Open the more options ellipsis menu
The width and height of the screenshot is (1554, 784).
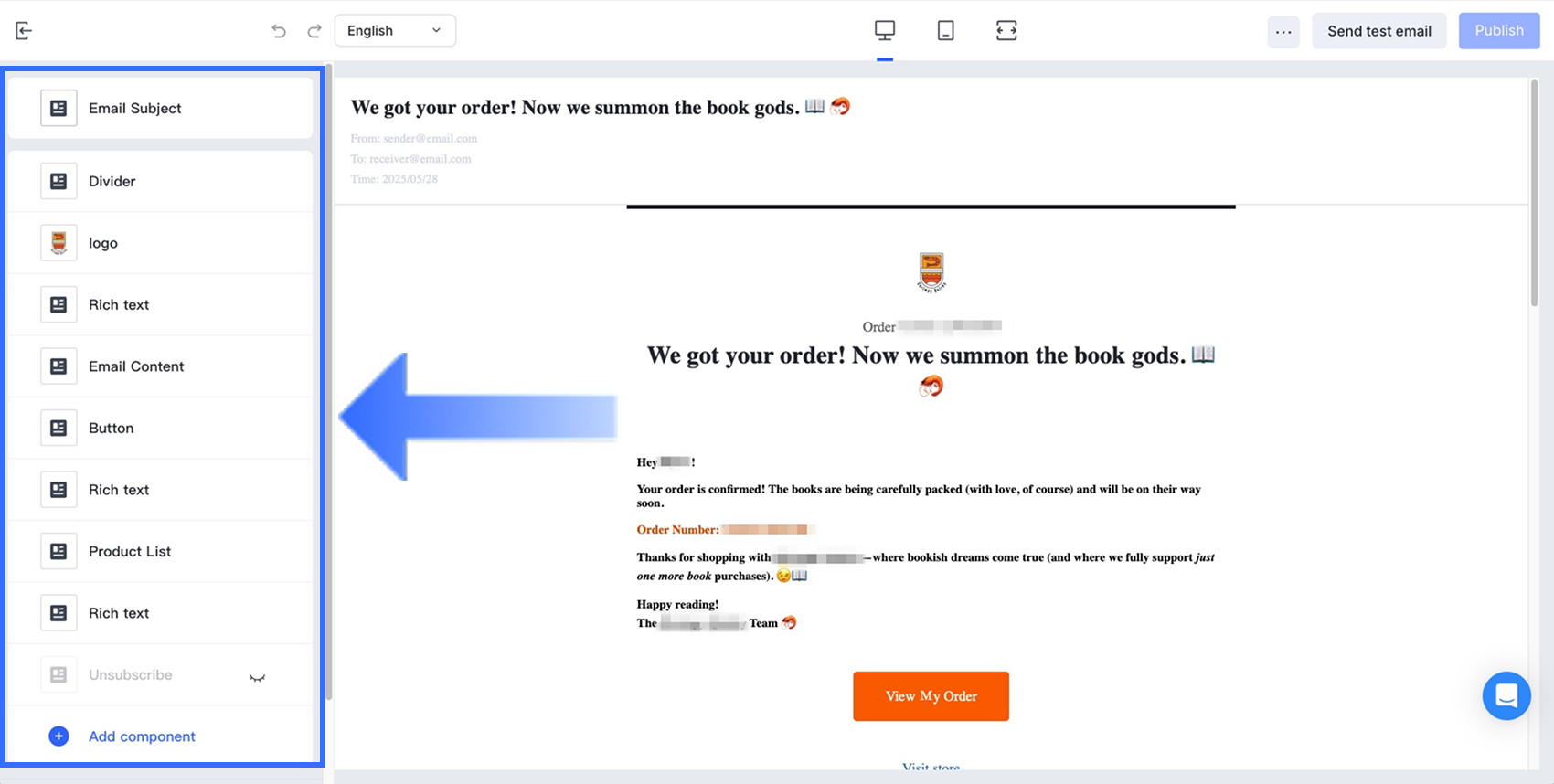point(1283,31)
